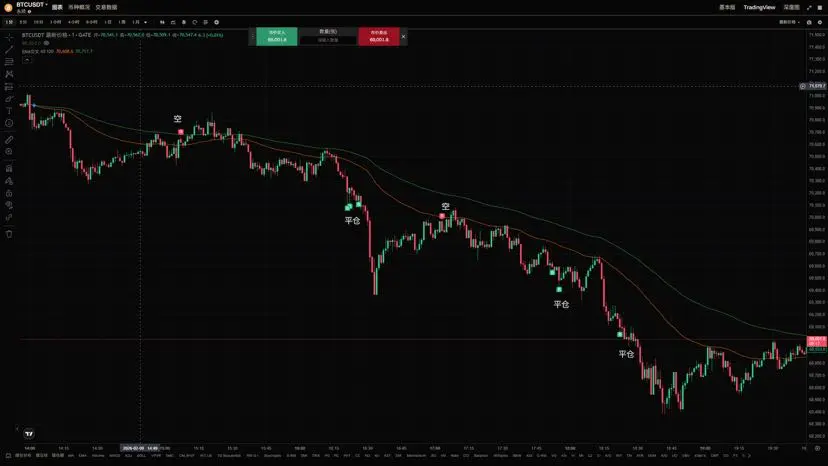Screen dimensions: 828x466
Task: Select the 1小时 timeframe
Action: tap(55, 22)
